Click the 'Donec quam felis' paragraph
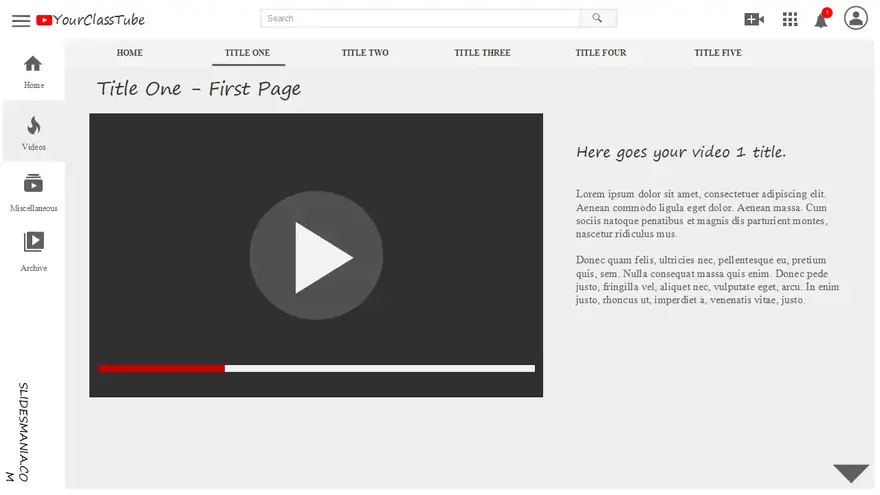Screen dimensions: 880x495 pos(707,280)
